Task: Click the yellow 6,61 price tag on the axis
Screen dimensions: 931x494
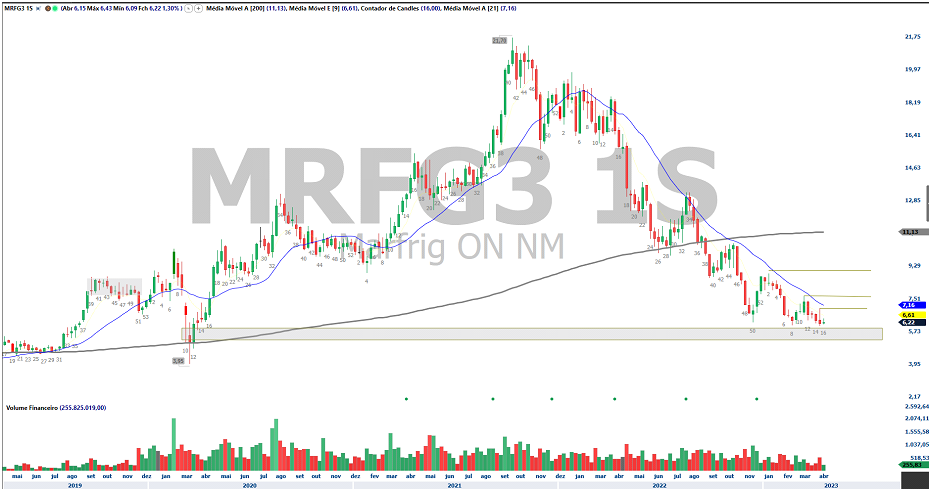Action: (910, 314)
